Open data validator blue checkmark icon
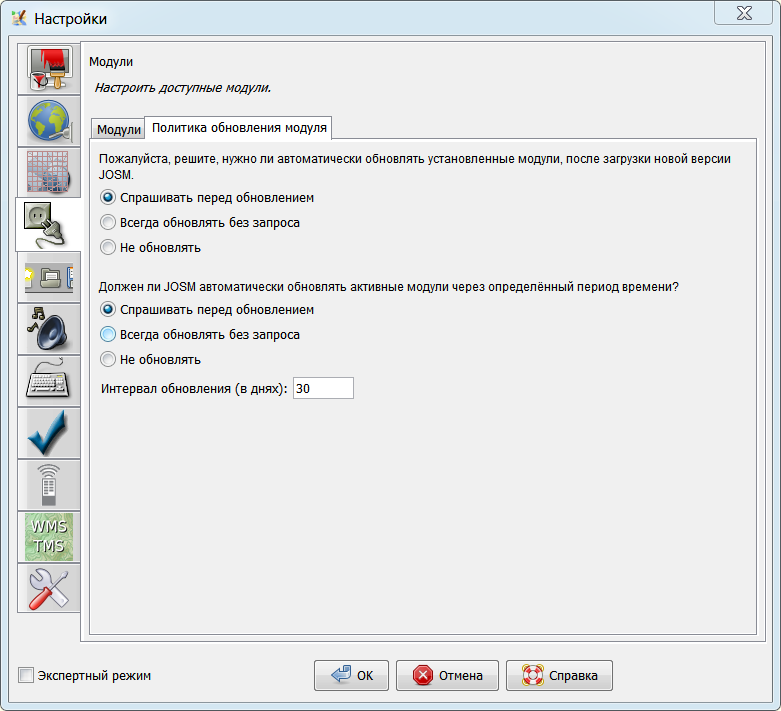 click(48, 432)
